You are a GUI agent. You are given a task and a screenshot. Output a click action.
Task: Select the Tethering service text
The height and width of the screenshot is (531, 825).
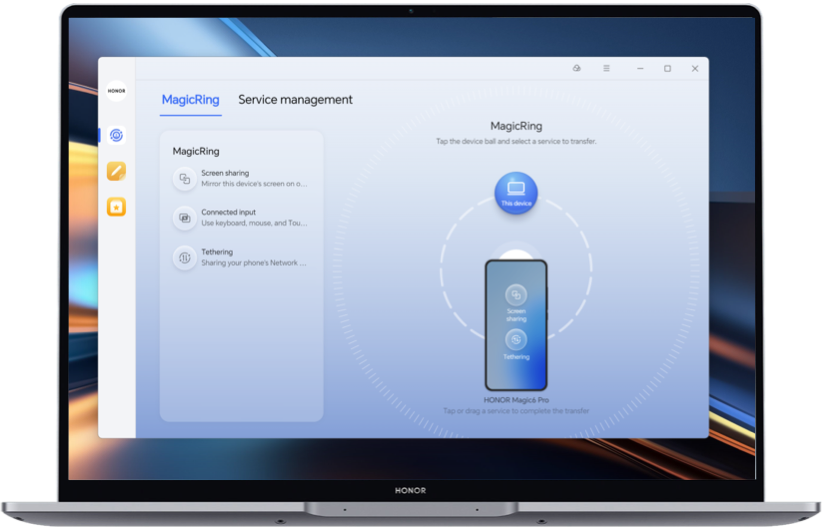(217, 252)
